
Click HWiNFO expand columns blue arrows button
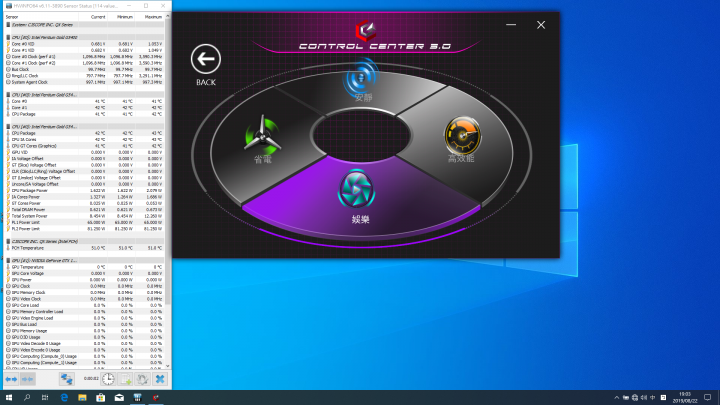click(11, 379)
